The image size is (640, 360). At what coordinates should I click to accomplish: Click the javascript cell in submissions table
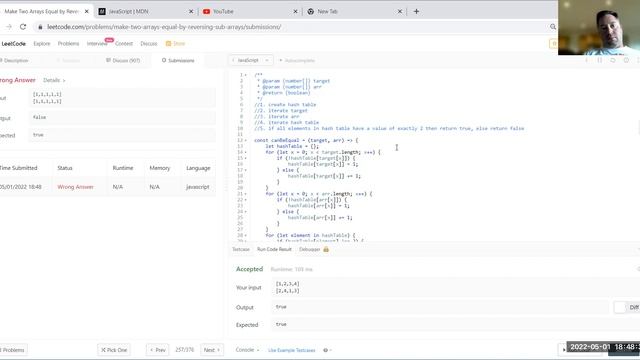point(198,187)
